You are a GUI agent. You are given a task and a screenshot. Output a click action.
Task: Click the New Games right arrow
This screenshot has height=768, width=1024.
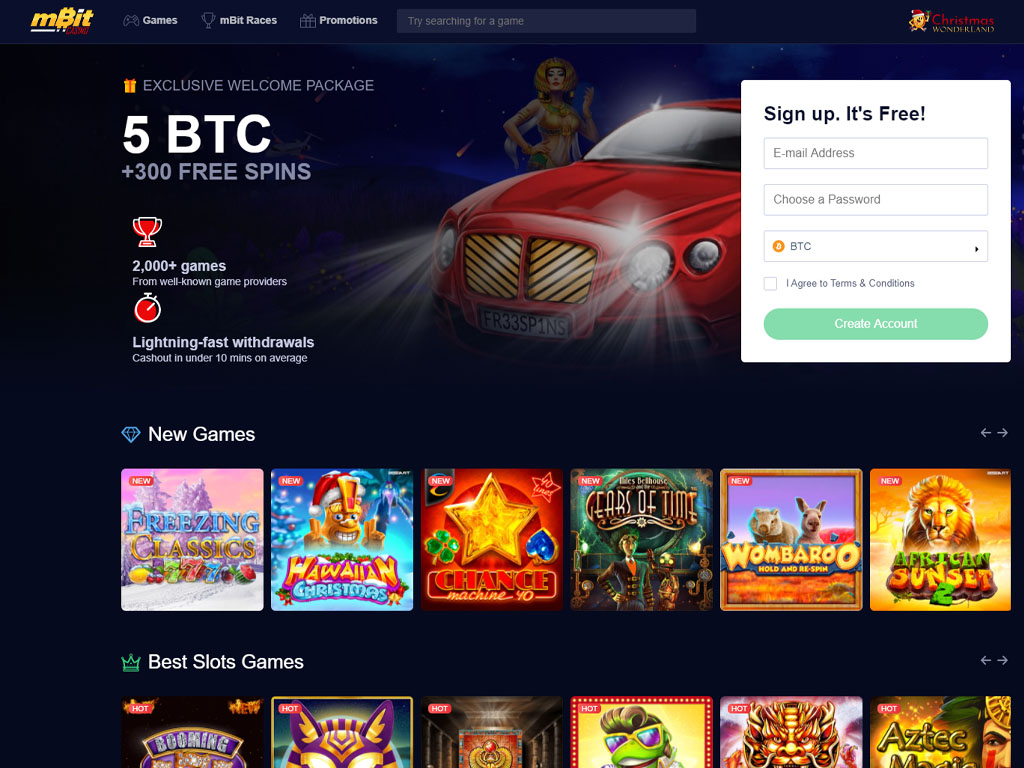point(1002,432)
